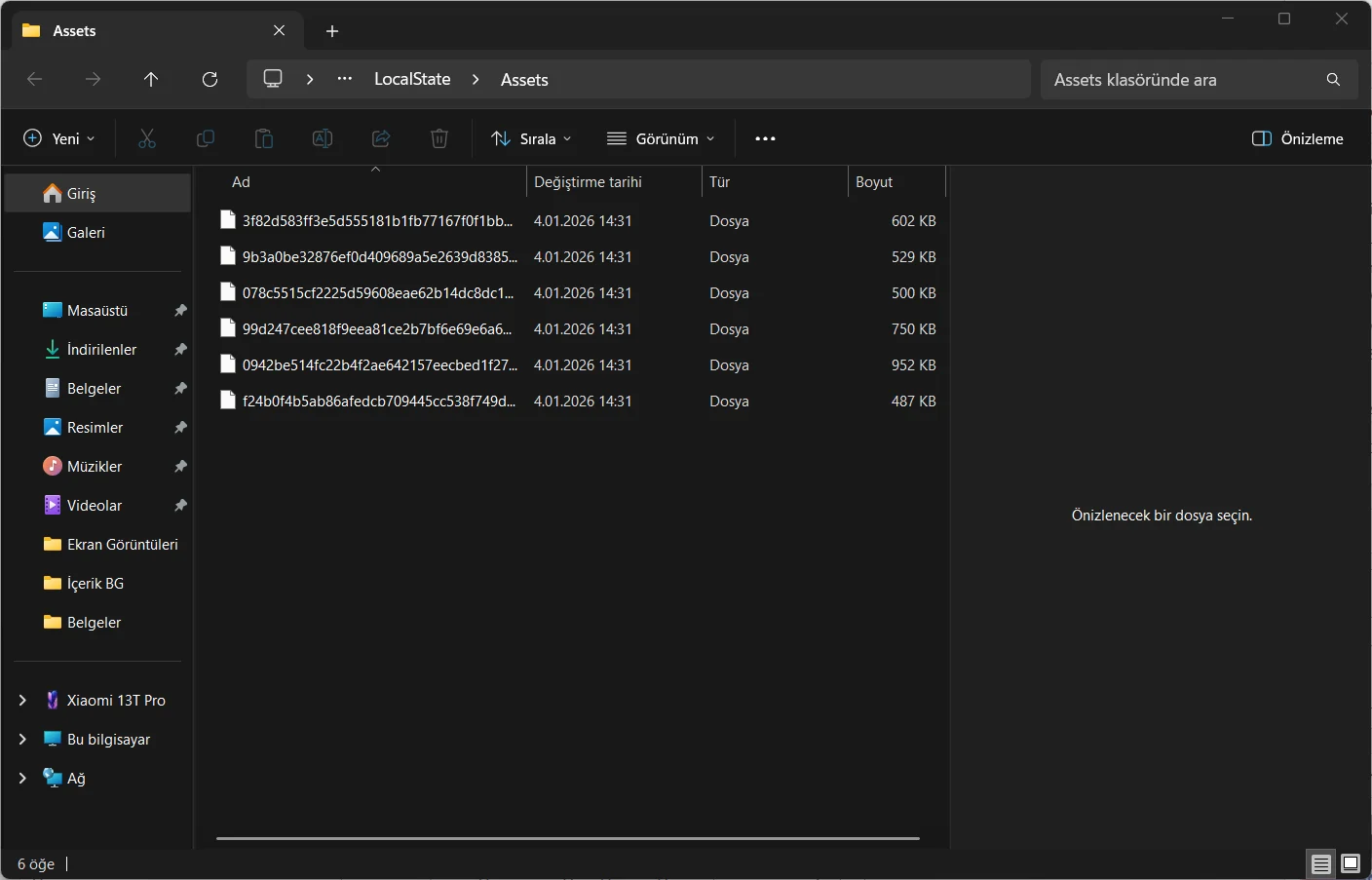Screen dimensions: 1372x880
Task: Open the three-dot more options menu
Action: pyautogui.click(x=765, y=138)
